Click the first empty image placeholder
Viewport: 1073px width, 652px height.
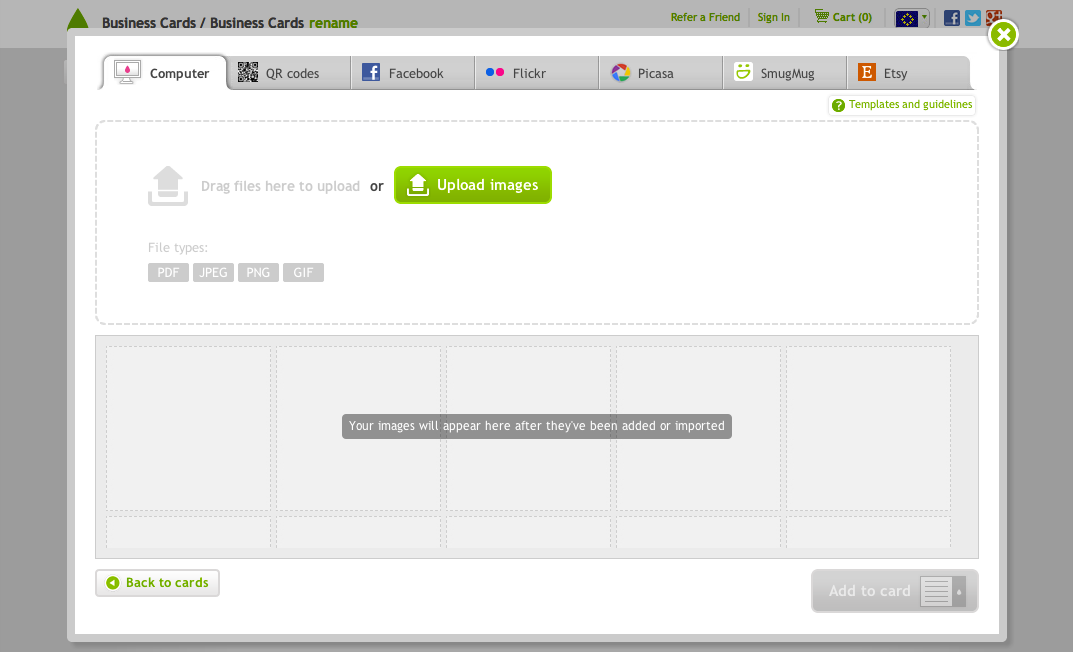pos(189,428)
